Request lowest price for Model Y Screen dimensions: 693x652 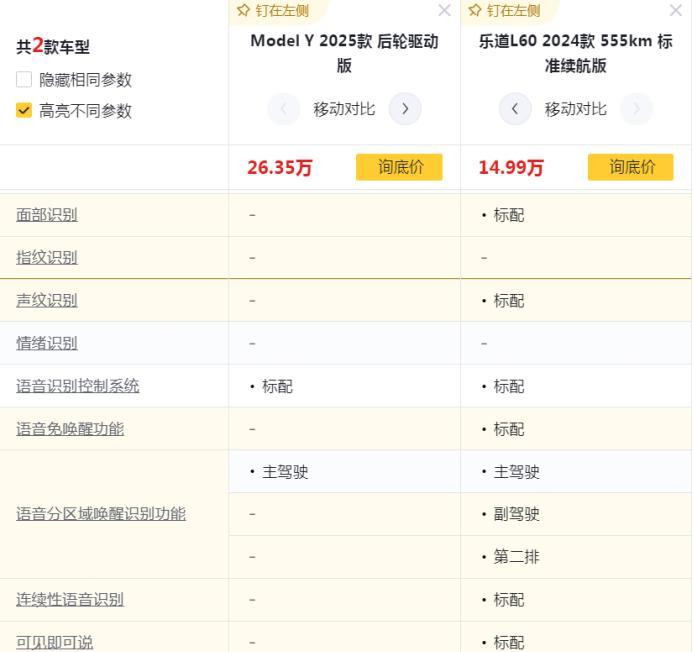tap(399, 167)
